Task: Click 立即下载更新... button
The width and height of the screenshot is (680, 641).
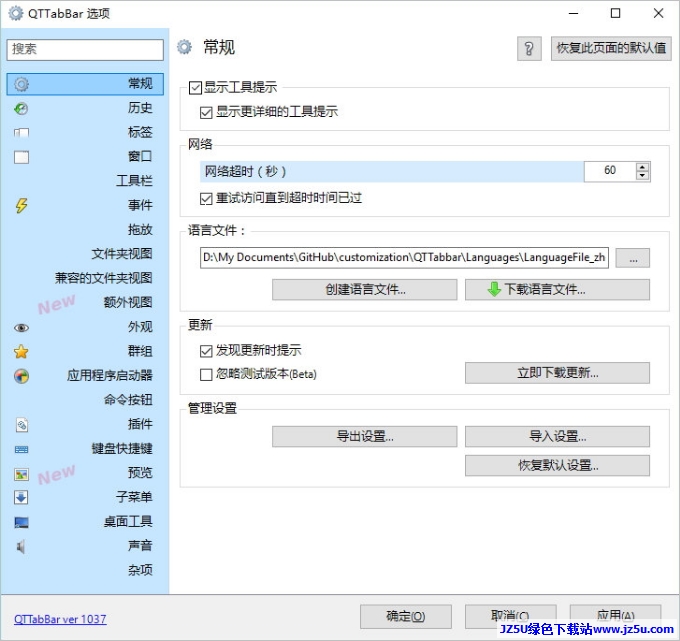Action: 557,373
